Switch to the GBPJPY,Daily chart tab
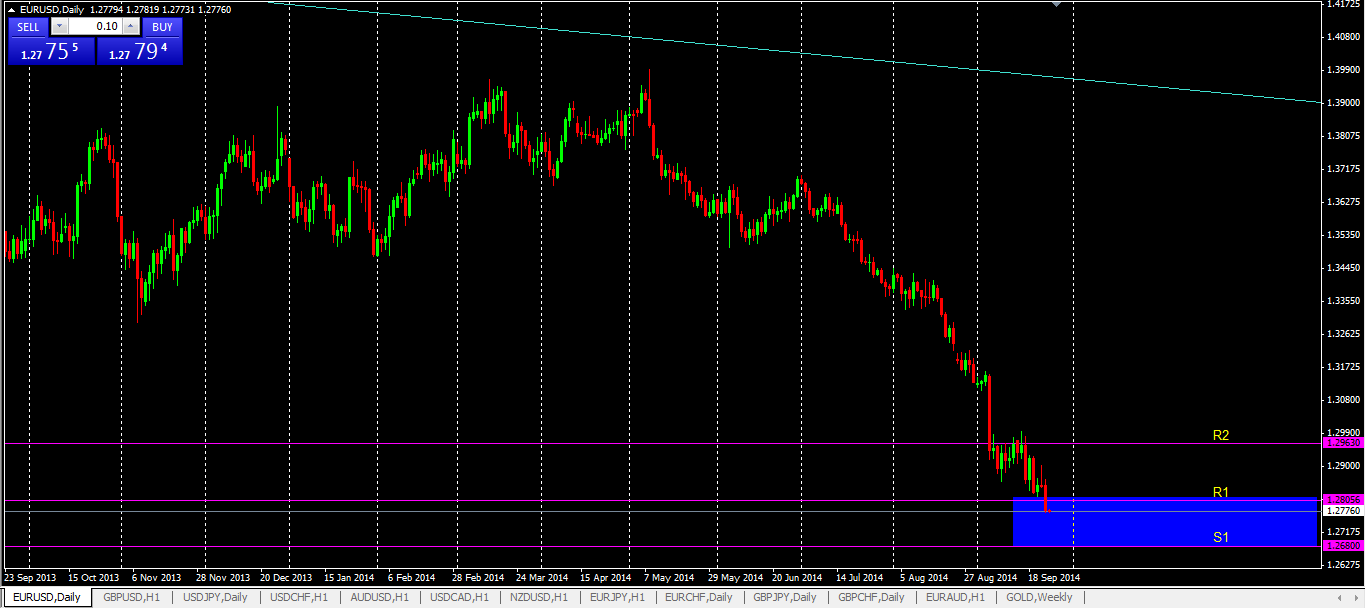1365x609 pixels. pos(785,597)
